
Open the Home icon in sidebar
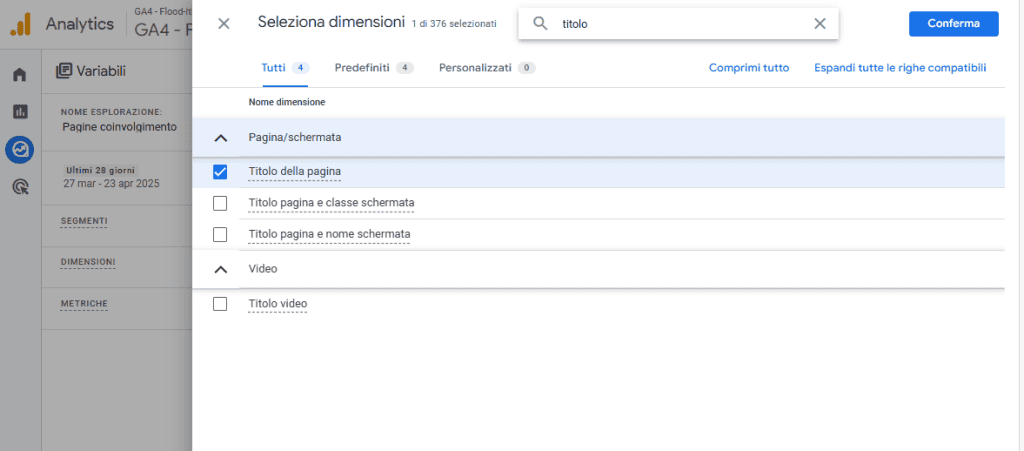[19, 75]
